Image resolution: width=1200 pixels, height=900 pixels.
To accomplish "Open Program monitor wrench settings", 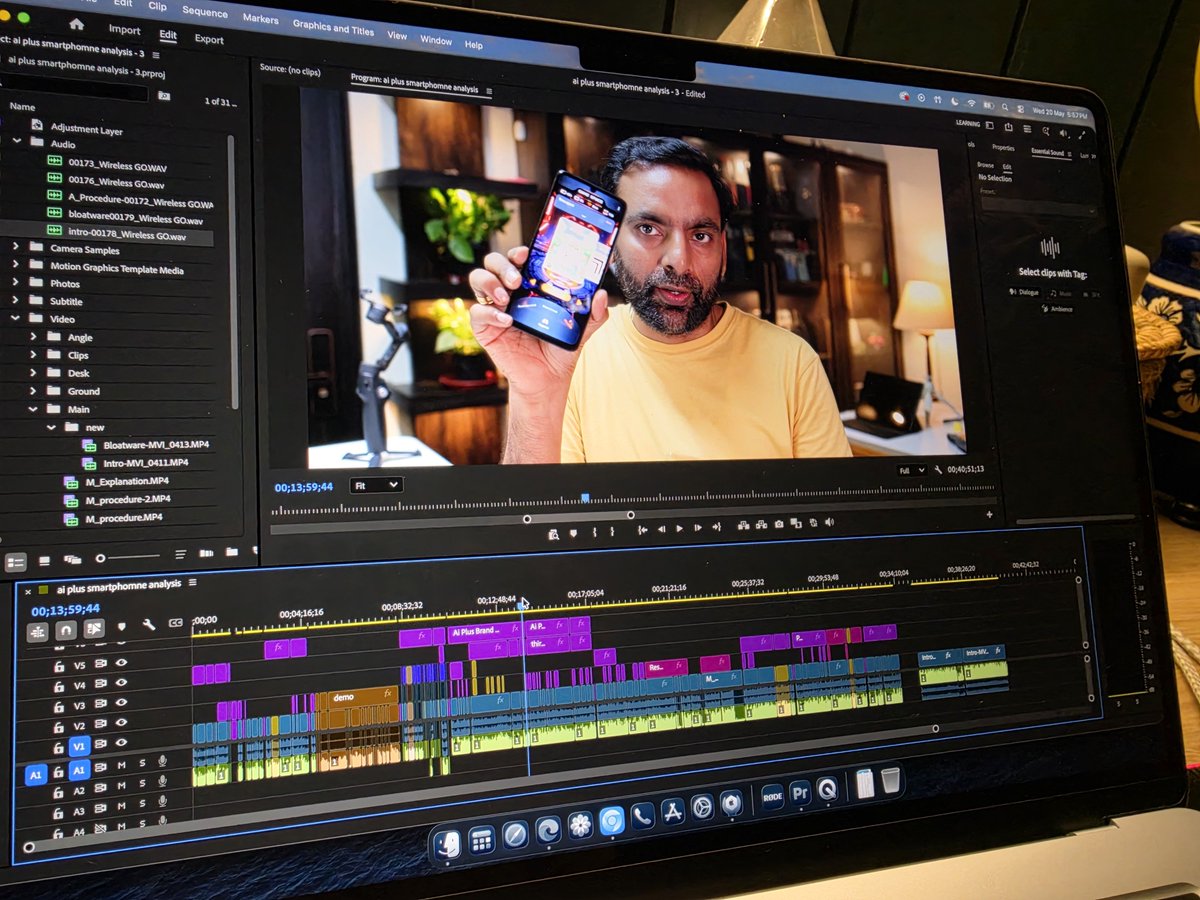I will (x=938, y=469).
